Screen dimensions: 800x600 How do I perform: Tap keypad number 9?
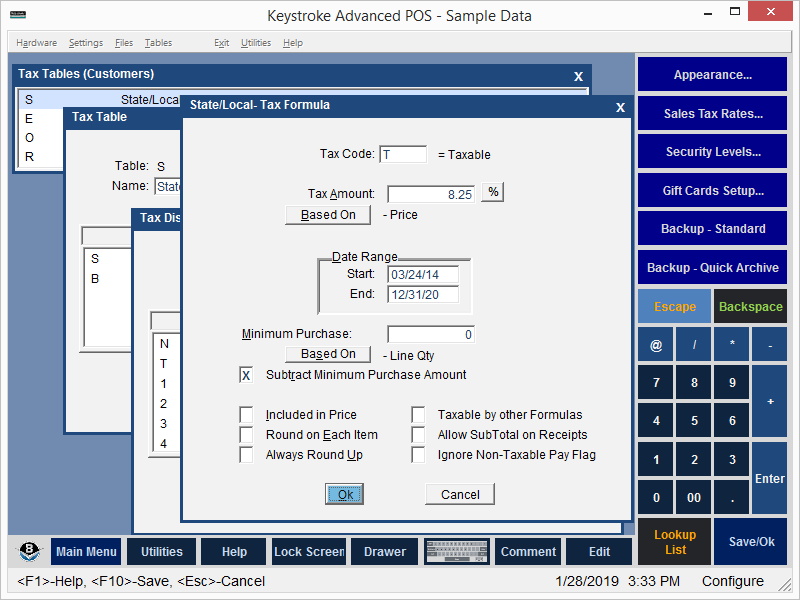point(732,383)
